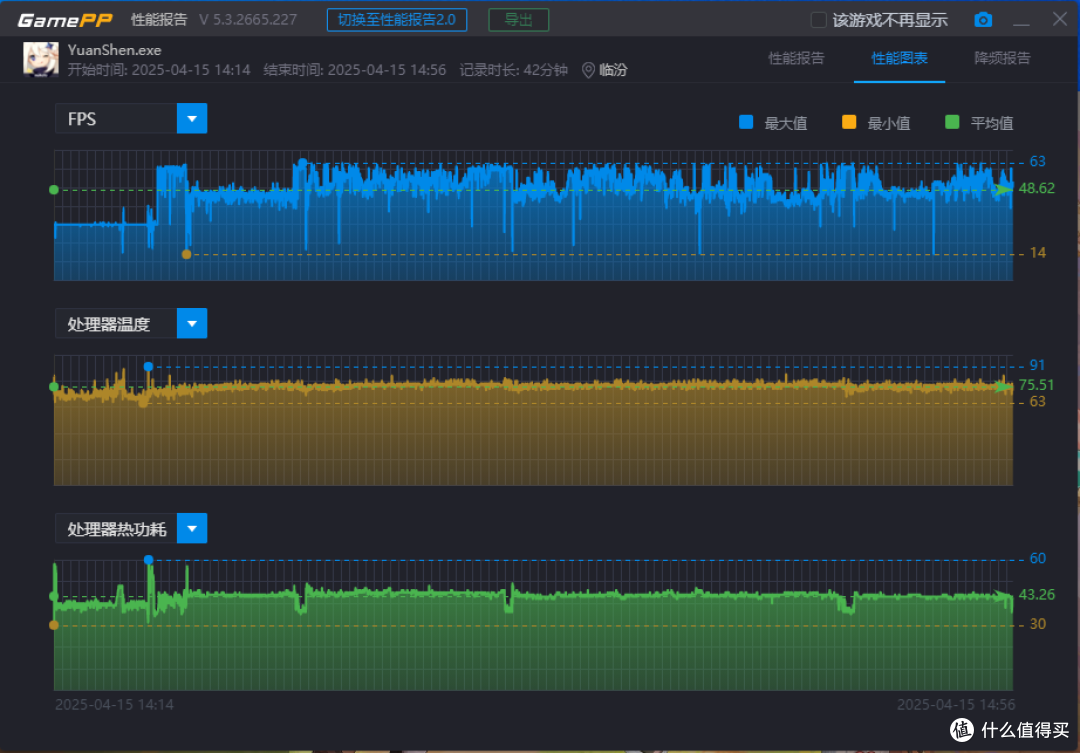Click the blue maximum marker on FPS chart
The image size is (1080, 753).
(302, 163)
